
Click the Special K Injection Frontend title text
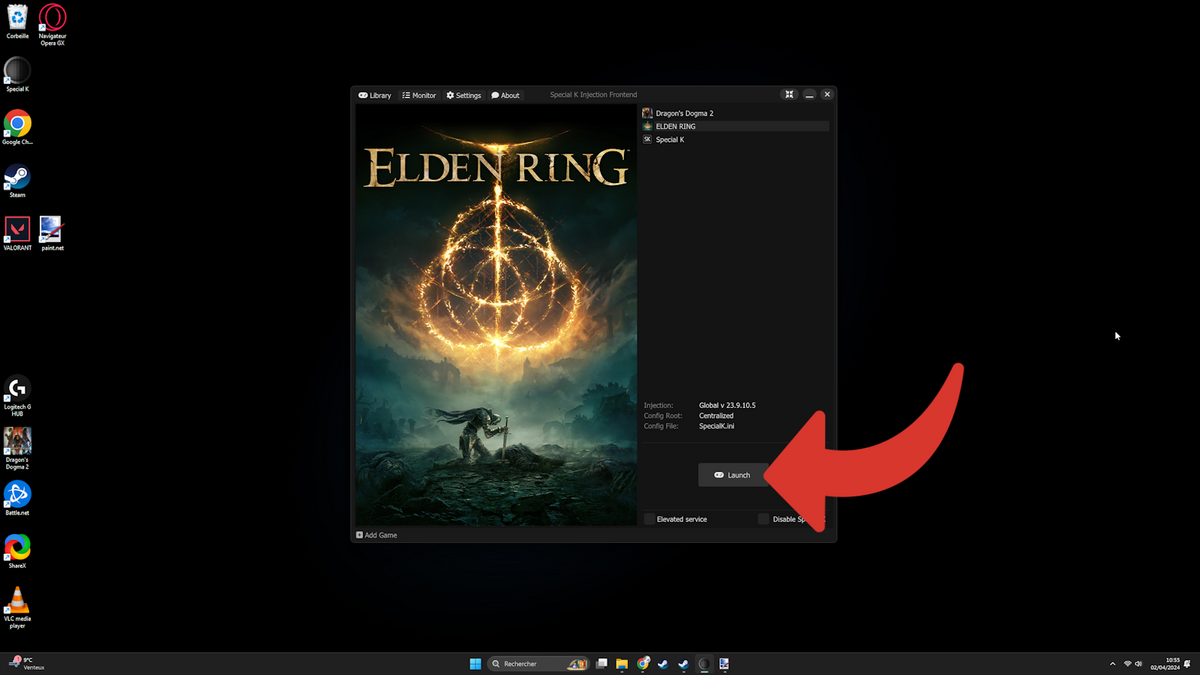tap(593, 95)
